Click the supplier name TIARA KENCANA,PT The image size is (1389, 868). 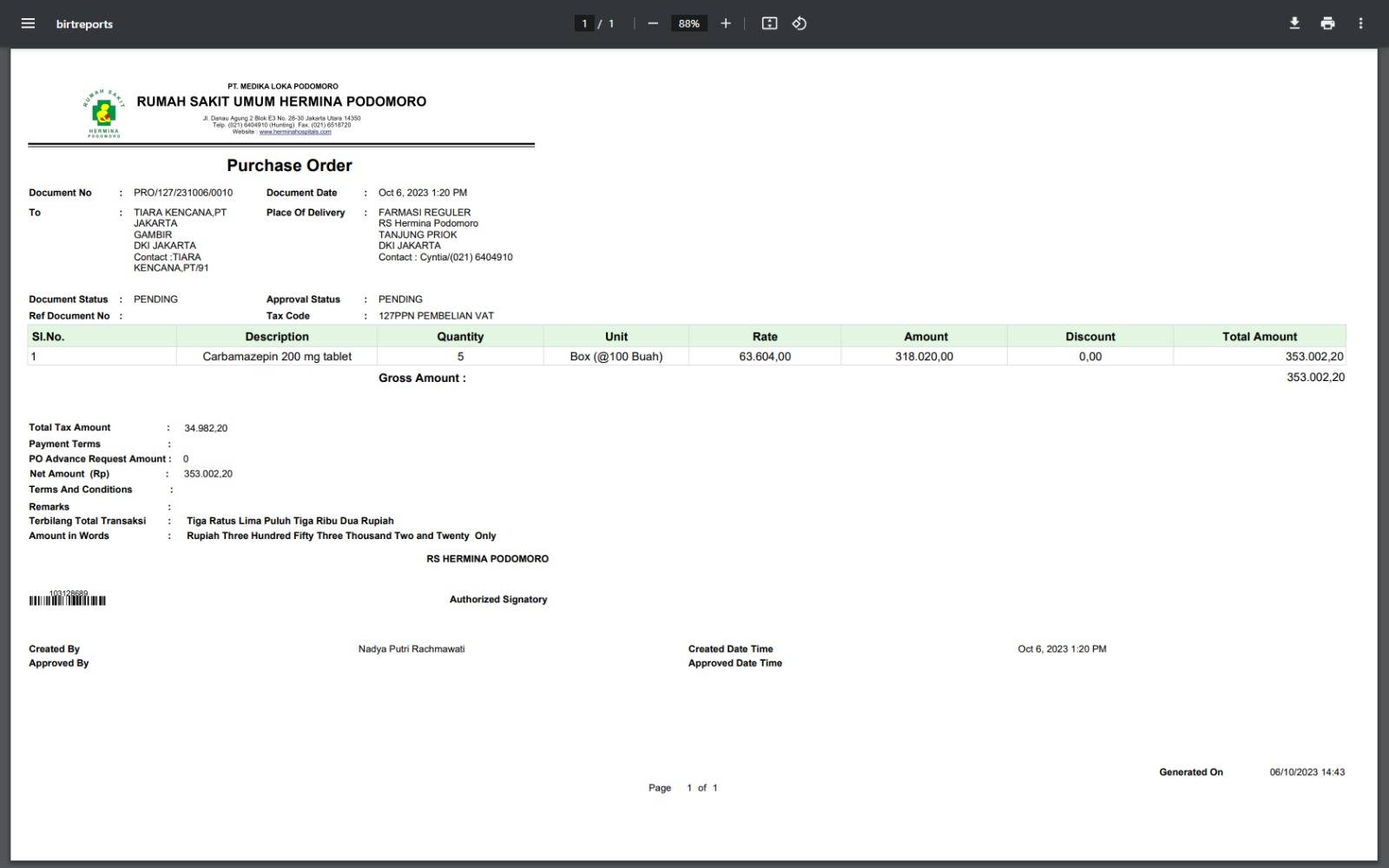[180, 213]
